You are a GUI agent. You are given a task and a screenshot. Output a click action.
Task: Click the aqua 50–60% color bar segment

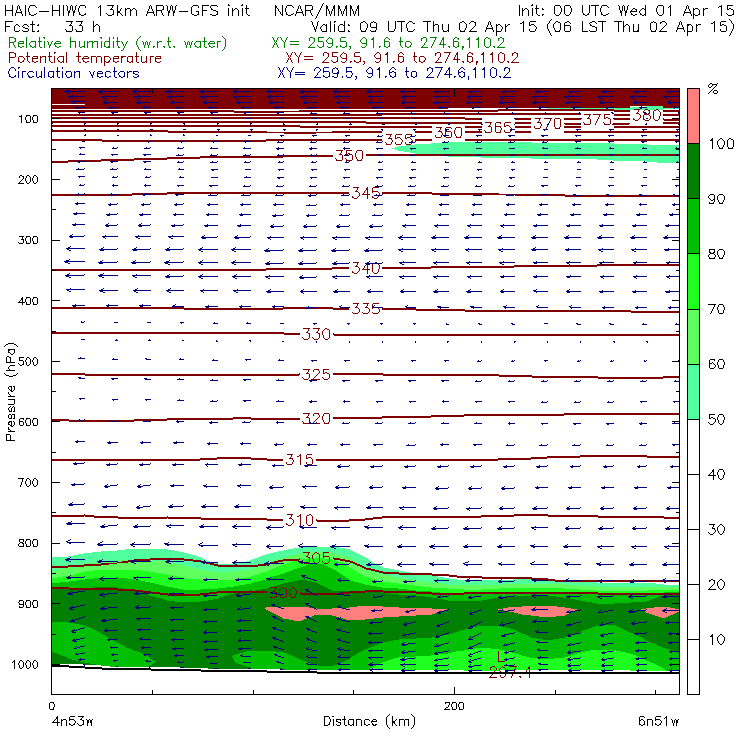(693, 392)
